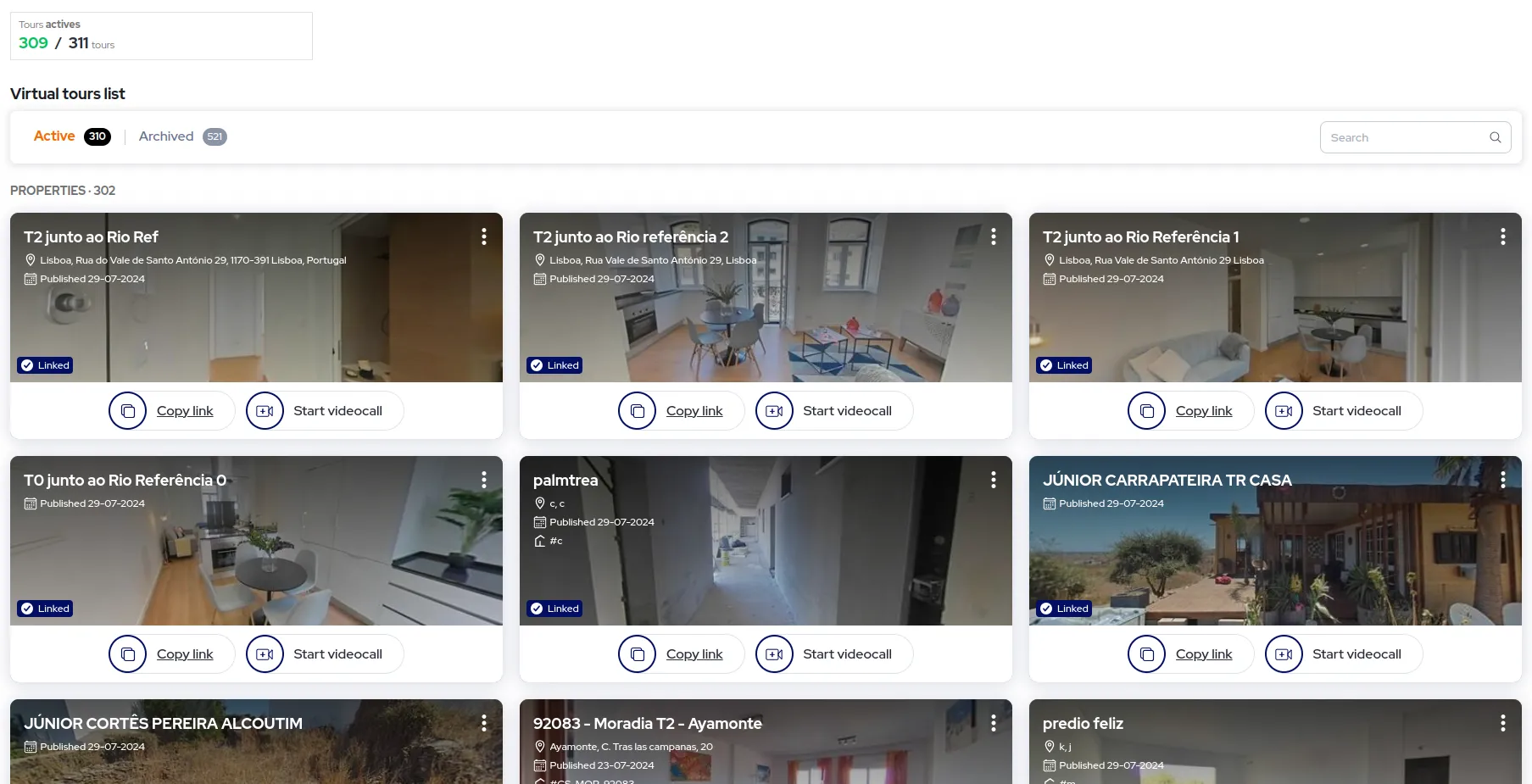Select the Active tab
This screenshot has height=784, width=1532.
pyautogui.click(x=53, y=136)
